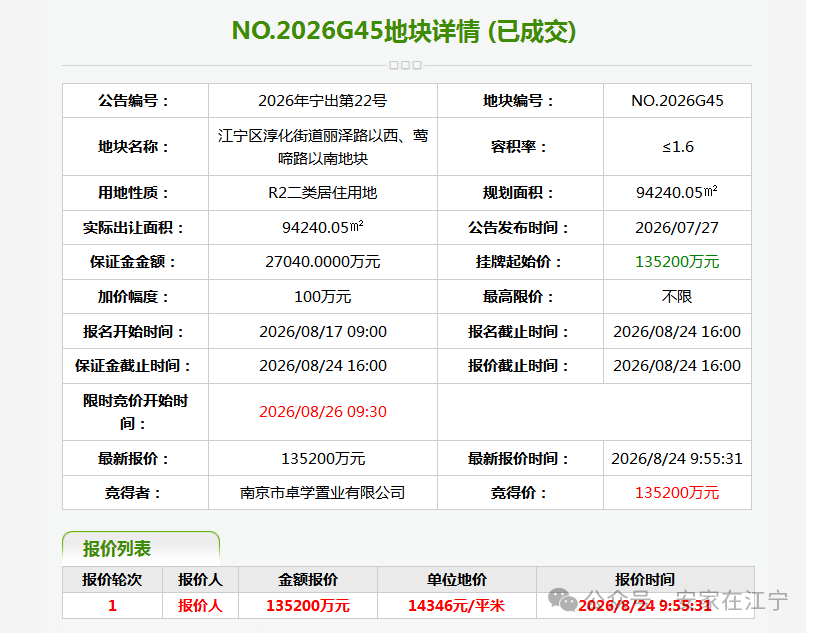This screenshot has height=633, width=815.
Task: Select the red 限时竞价开始时间 value 2026/08/26 09:30
Action: pos(323,412)
